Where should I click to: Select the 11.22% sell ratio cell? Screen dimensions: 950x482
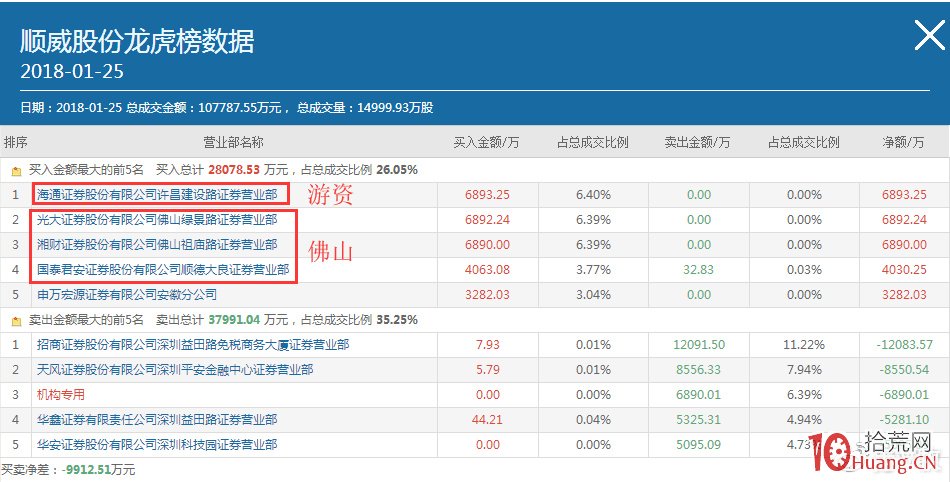coord(804,345)
